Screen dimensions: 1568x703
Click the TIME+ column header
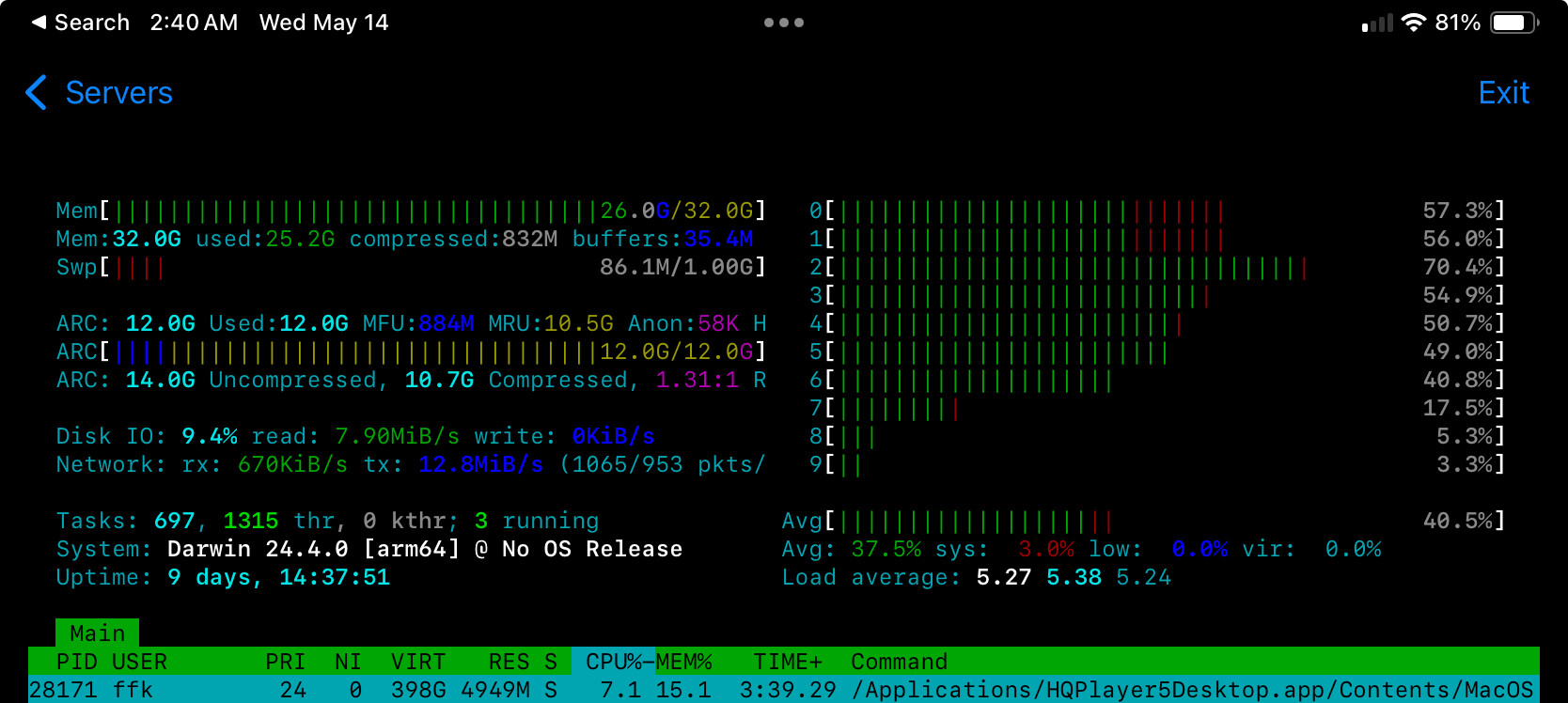788,662
